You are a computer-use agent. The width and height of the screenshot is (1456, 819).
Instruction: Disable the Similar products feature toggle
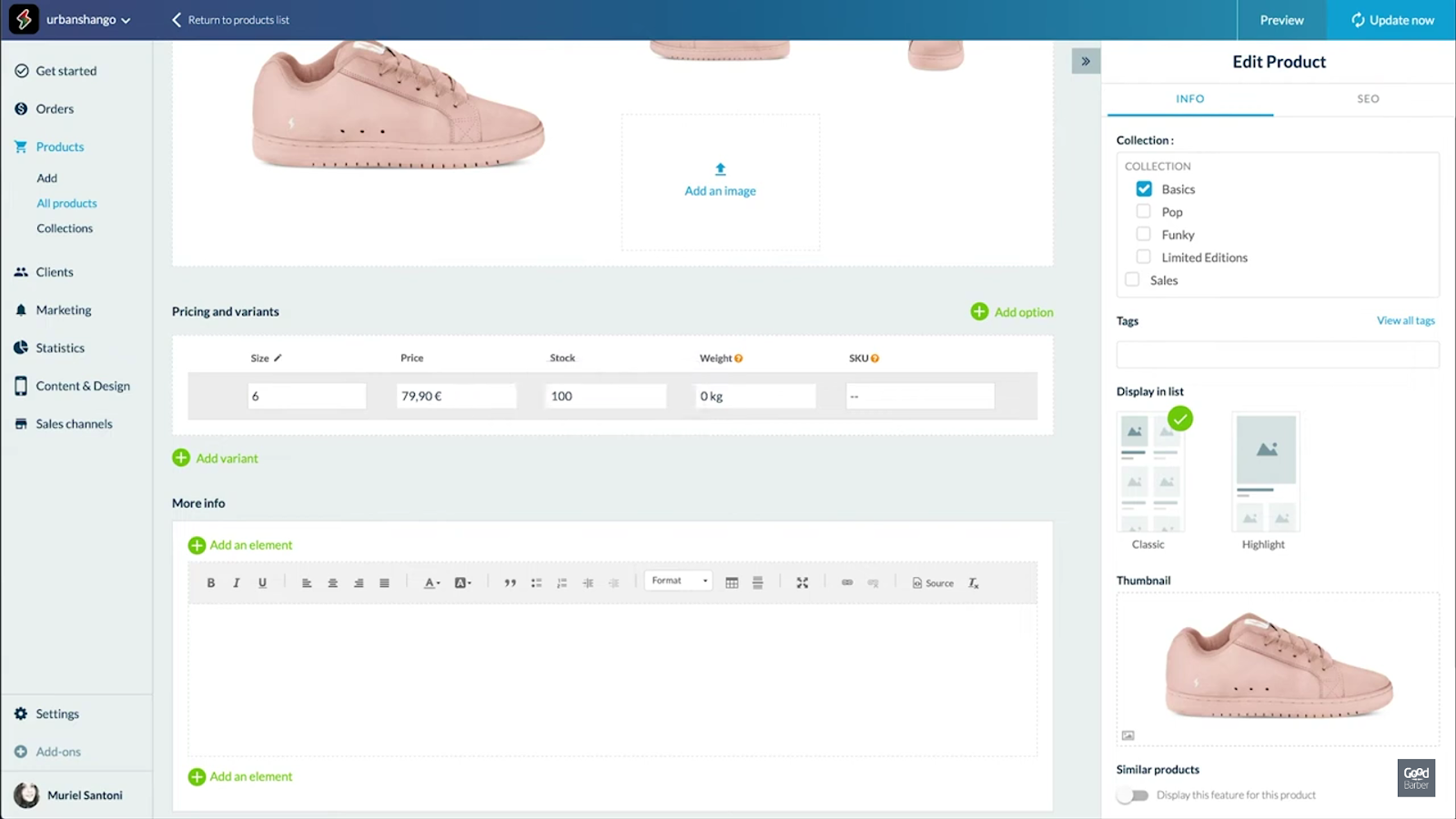click(x=1133, y=794)
